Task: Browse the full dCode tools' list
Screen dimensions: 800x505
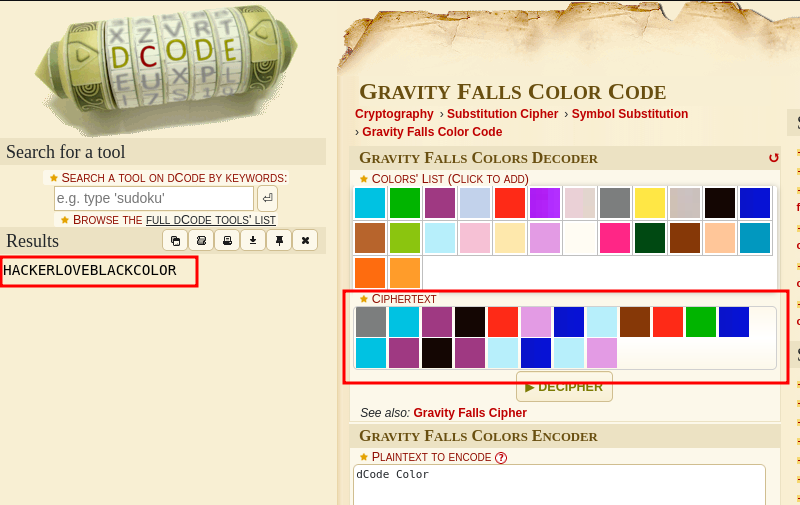Action: (x=211, y=220)
